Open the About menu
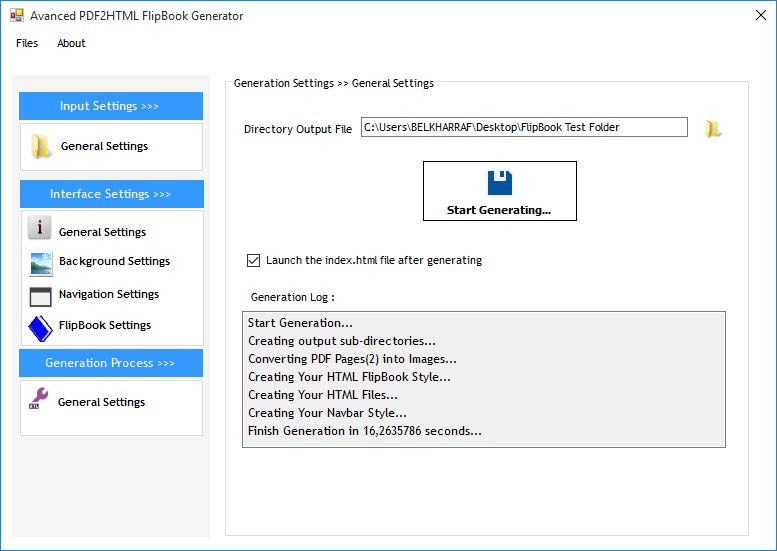Screen dimensions: 777x551 point(71,43)
